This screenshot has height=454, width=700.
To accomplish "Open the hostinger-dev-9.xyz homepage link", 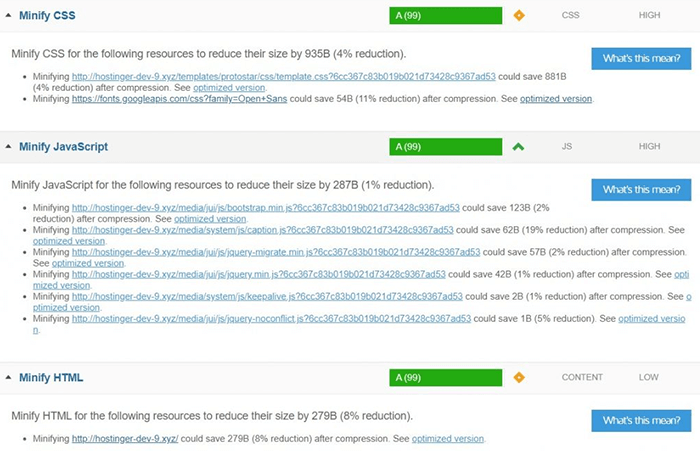I will click(125, 439).
